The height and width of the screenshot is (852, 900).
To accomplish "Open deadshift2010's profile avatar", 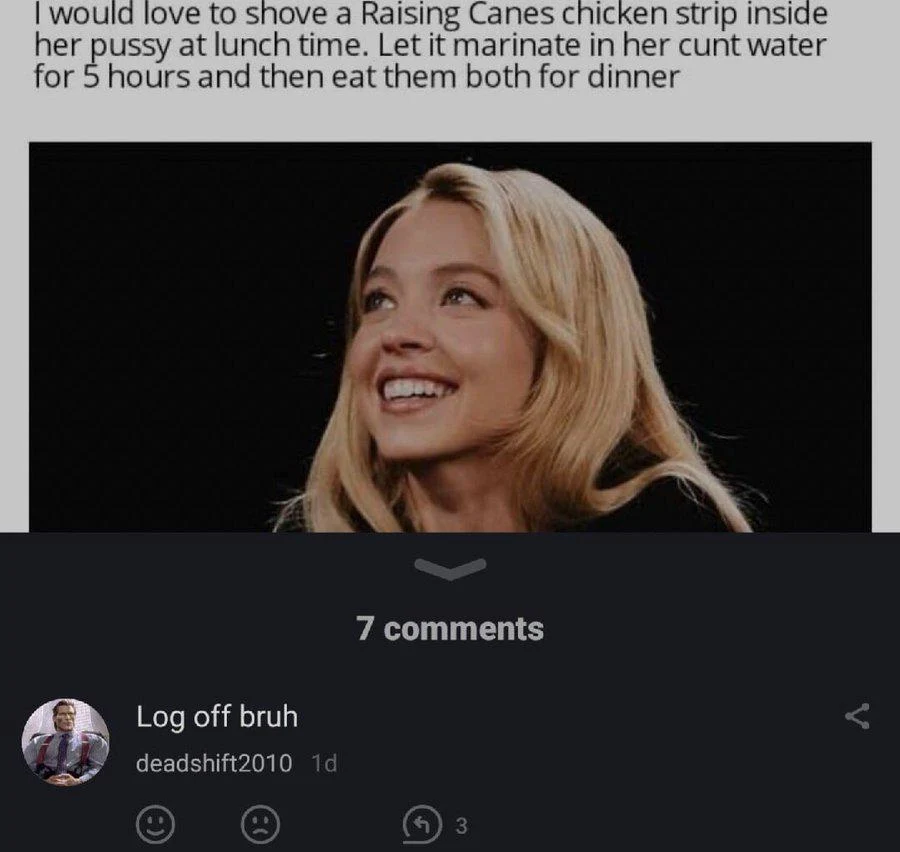I will [65, 741].
